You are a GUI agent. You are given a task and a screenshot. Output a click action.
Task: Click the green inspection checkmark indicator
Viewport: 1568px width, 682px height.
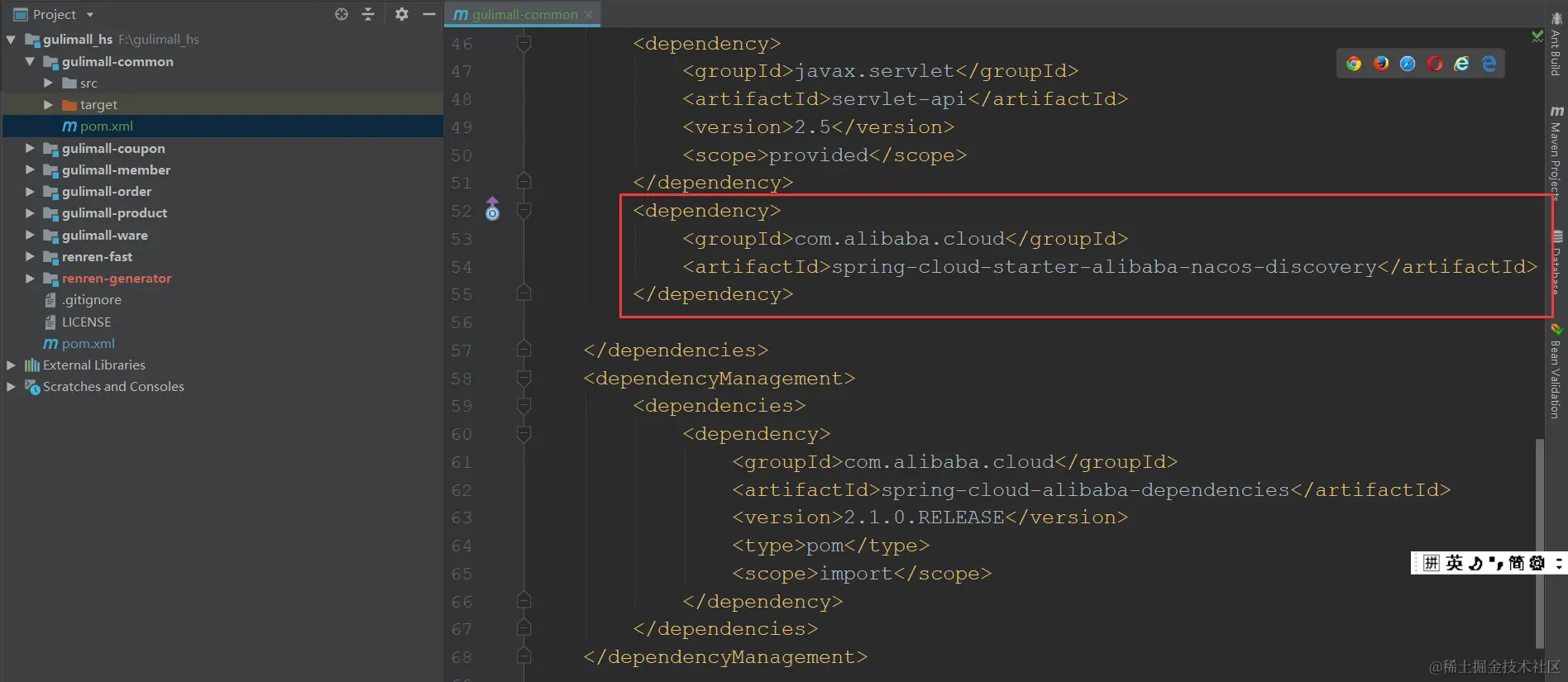[x=1537, y=36]
